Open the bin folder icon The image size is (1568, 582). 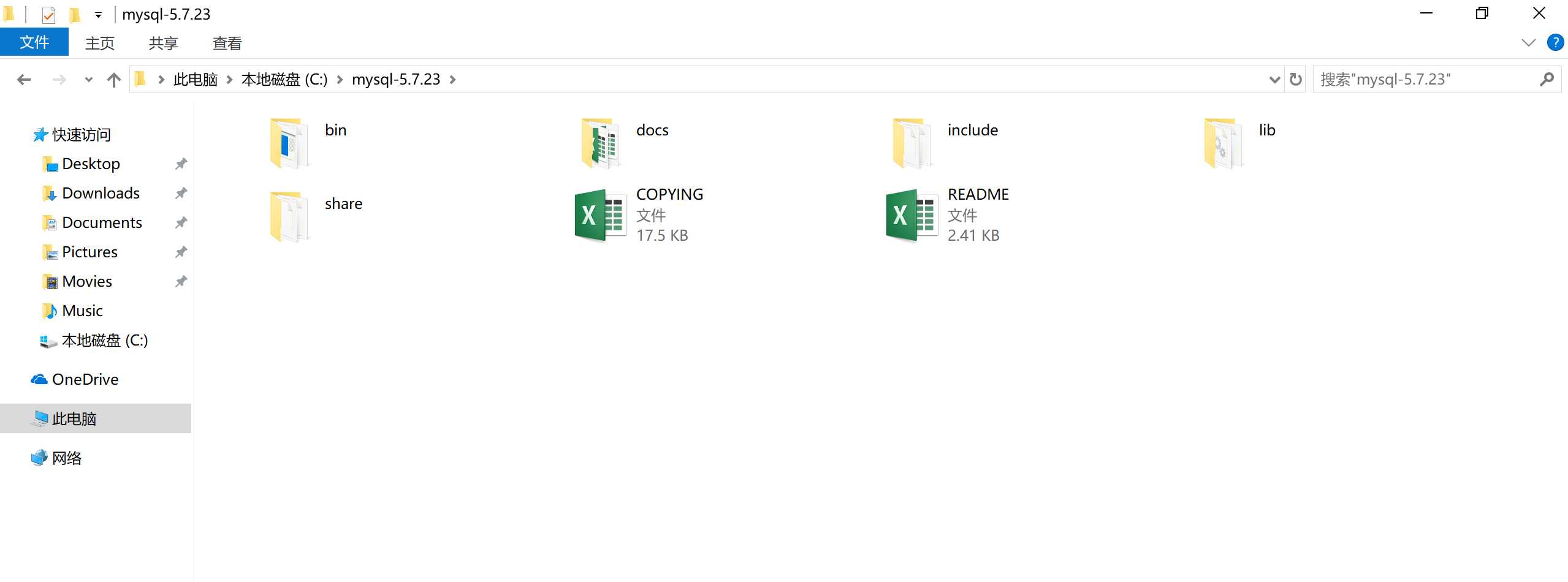click(x=289, y=143)
